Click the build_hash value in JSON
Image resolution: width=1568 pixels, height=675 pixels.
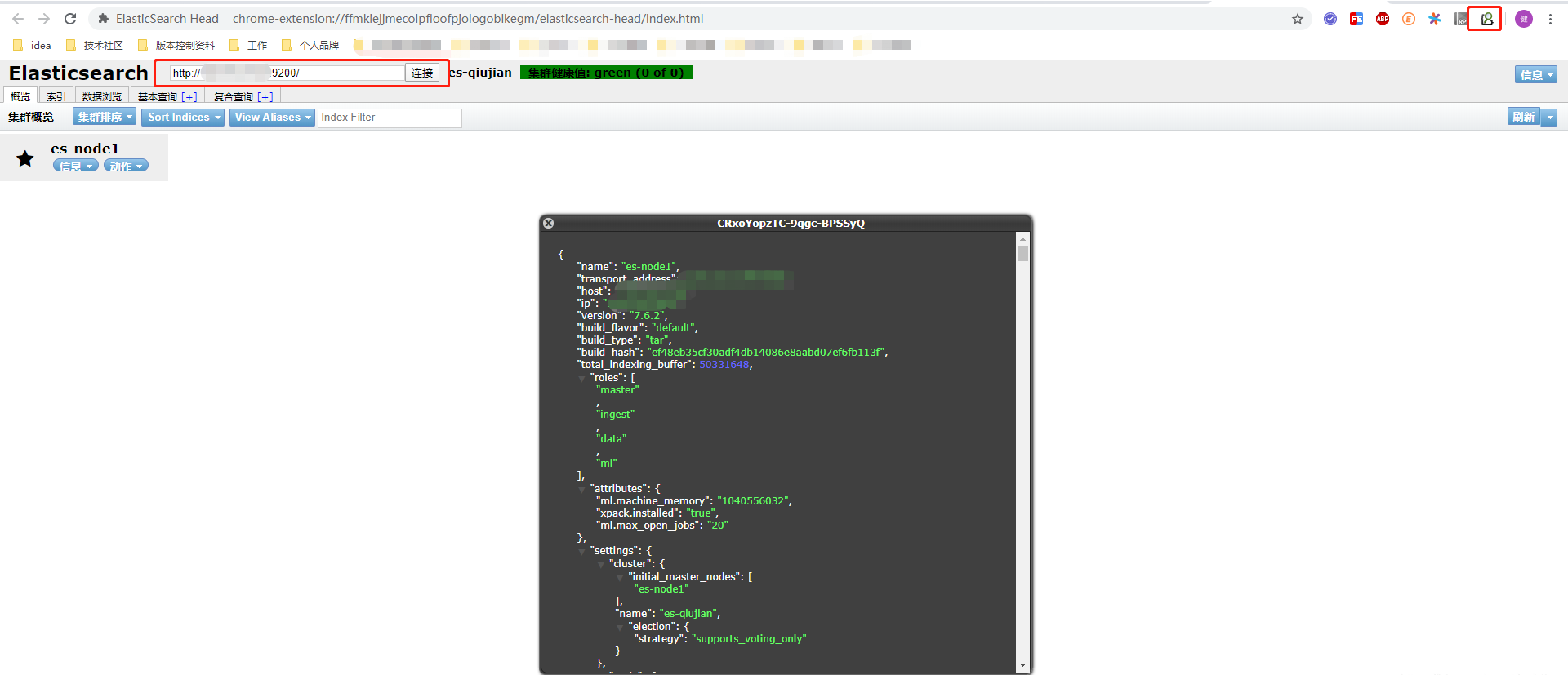[767, 353]
